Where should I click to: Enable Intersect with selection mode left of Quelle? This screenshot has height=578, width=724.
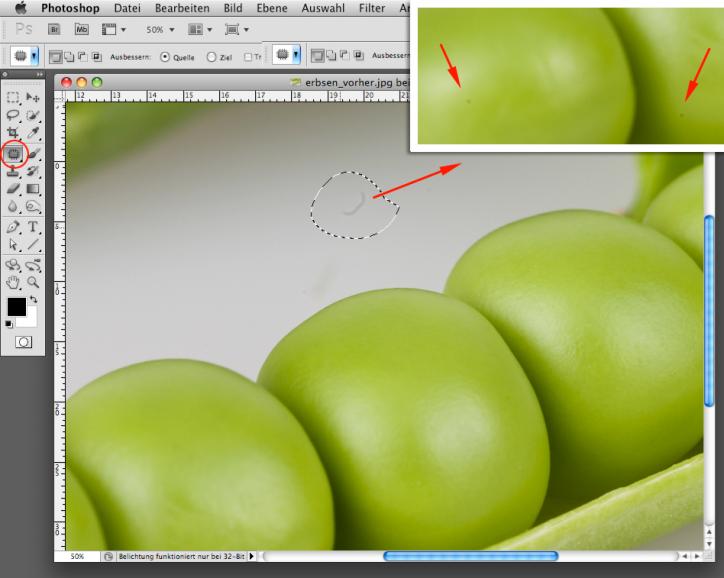pos(97,57)
